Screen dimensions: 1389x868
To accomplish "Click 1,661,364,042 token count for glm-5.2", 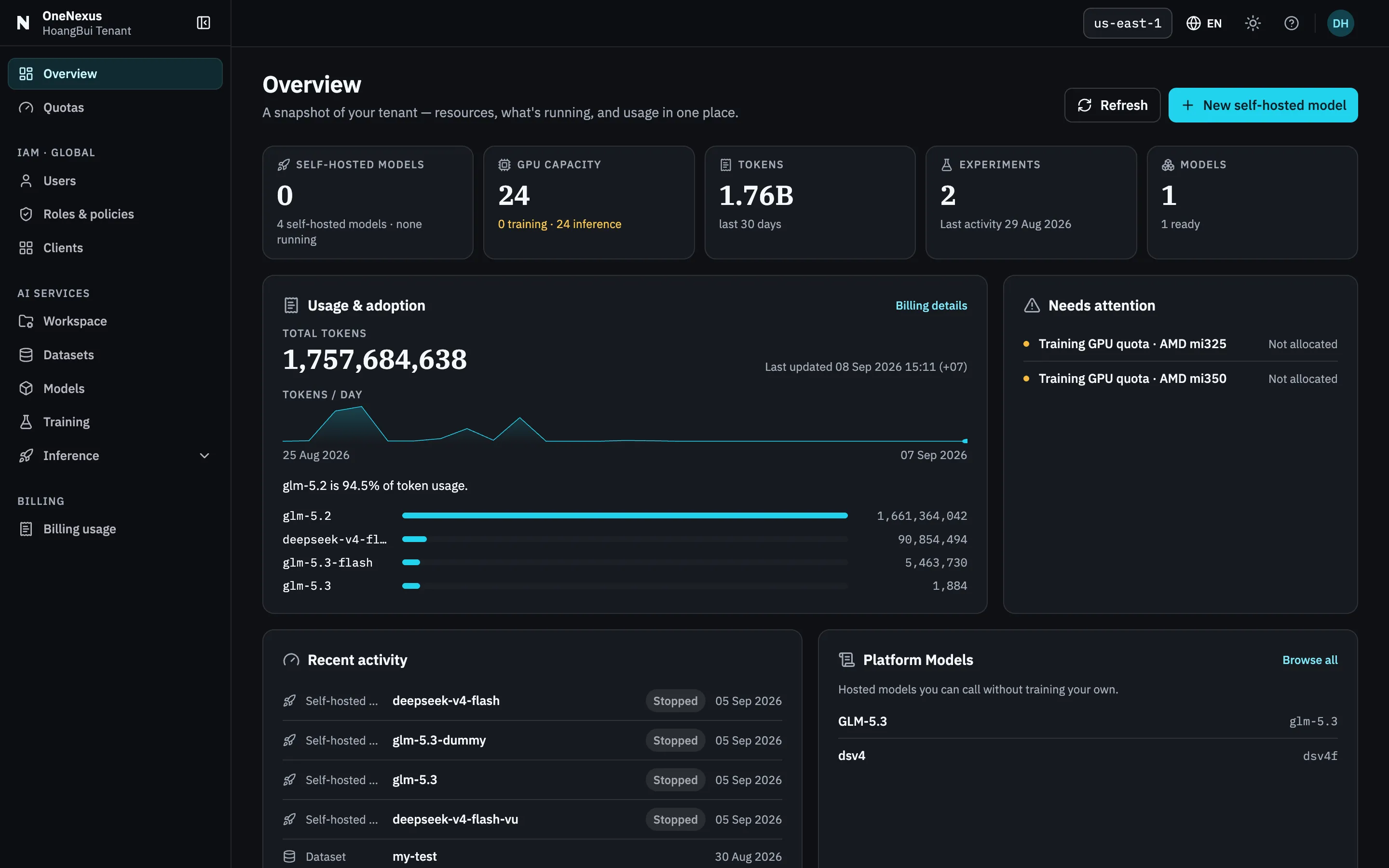I will click(x=922, y=516).
